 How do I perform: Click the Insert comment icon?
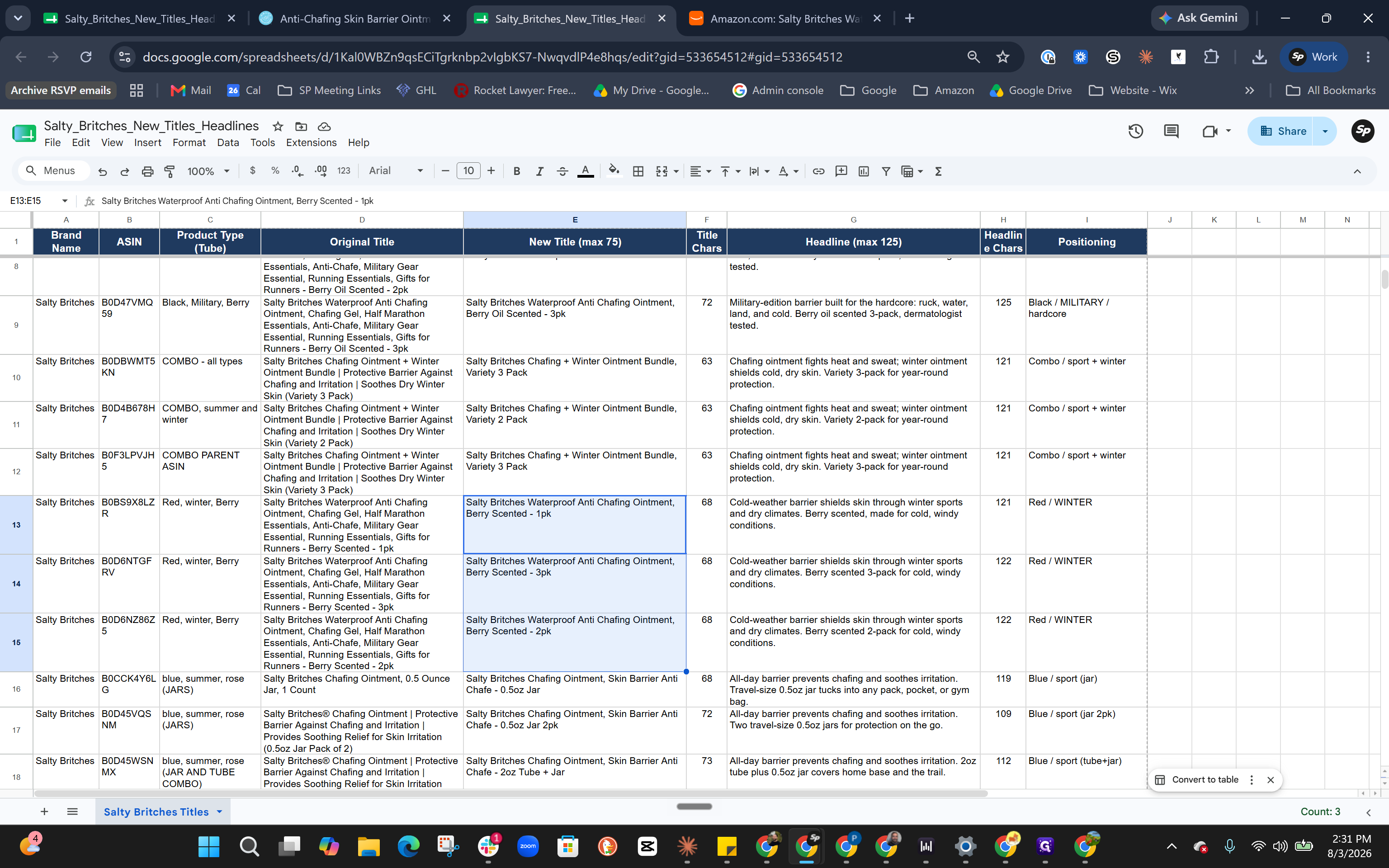(x=841, y=171)
